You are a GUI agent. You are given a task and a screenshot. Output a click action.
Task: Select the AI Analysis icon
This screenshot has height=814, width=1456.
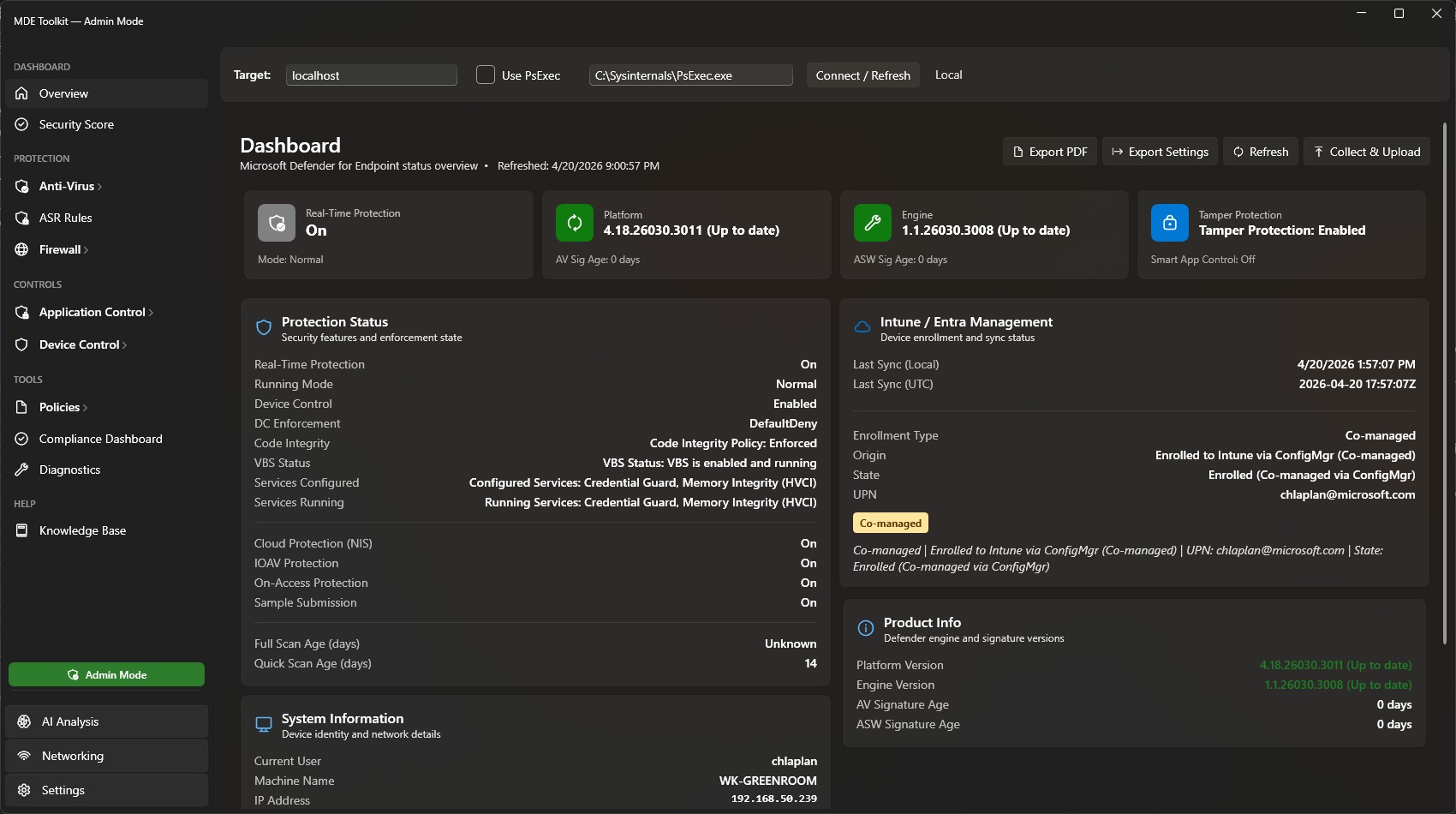pyautogui.click(x=24, y=721)
